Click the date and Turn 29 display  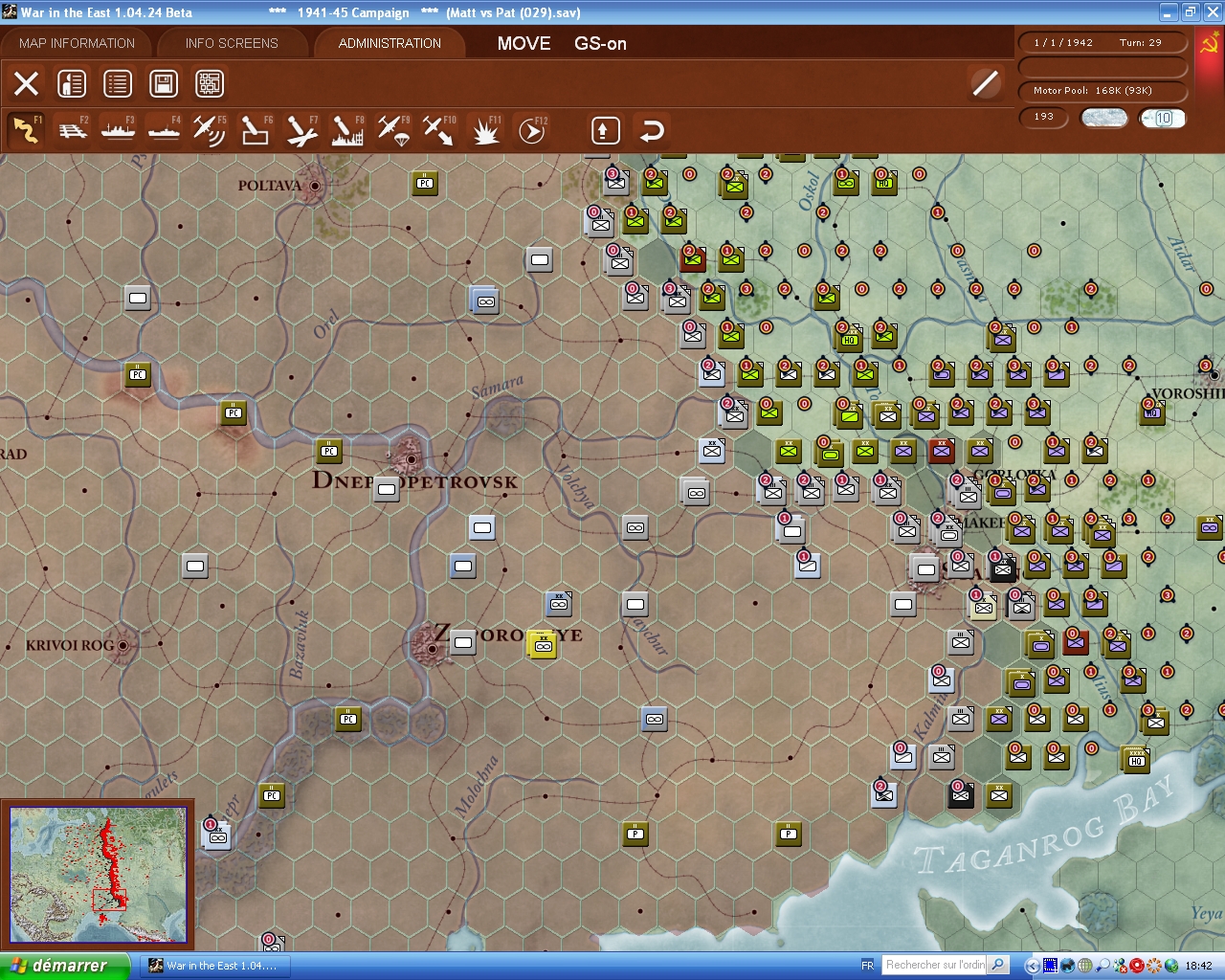tap(1102, 42)
